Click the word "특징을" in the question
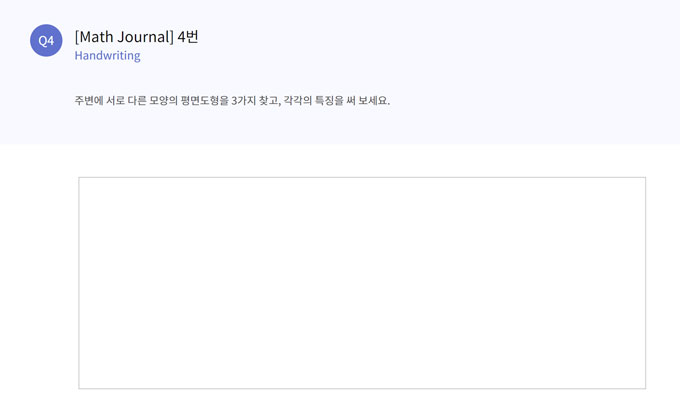Screen dimensions: 680x420 [329, 101]
